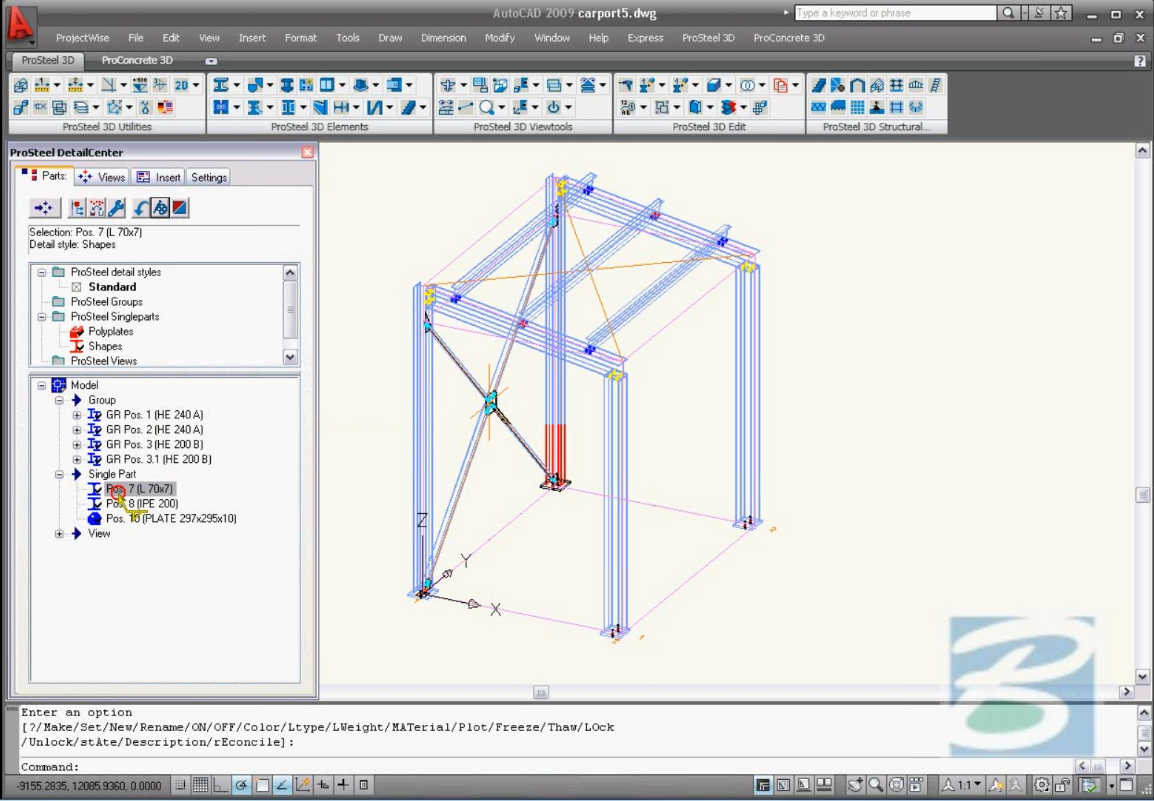Collapse the Model tree node
The width and height of the screenshot is (1154, 801).
coord(42,385)
